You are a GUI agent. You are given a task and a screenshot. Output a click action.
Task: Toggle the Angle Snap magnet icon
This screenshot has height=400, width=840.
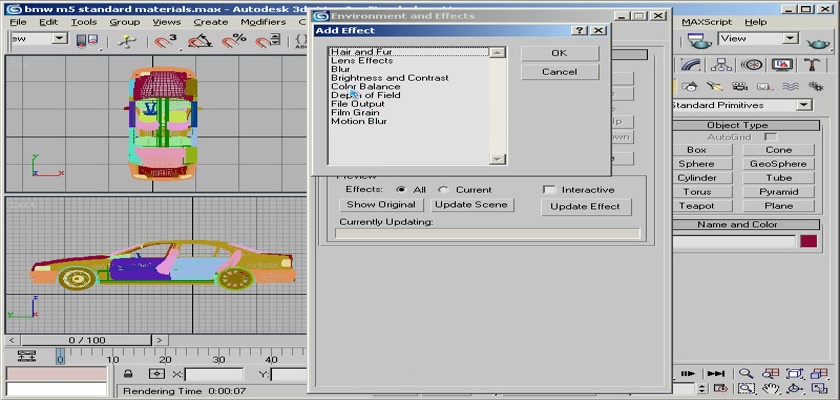tap(199, 41)
